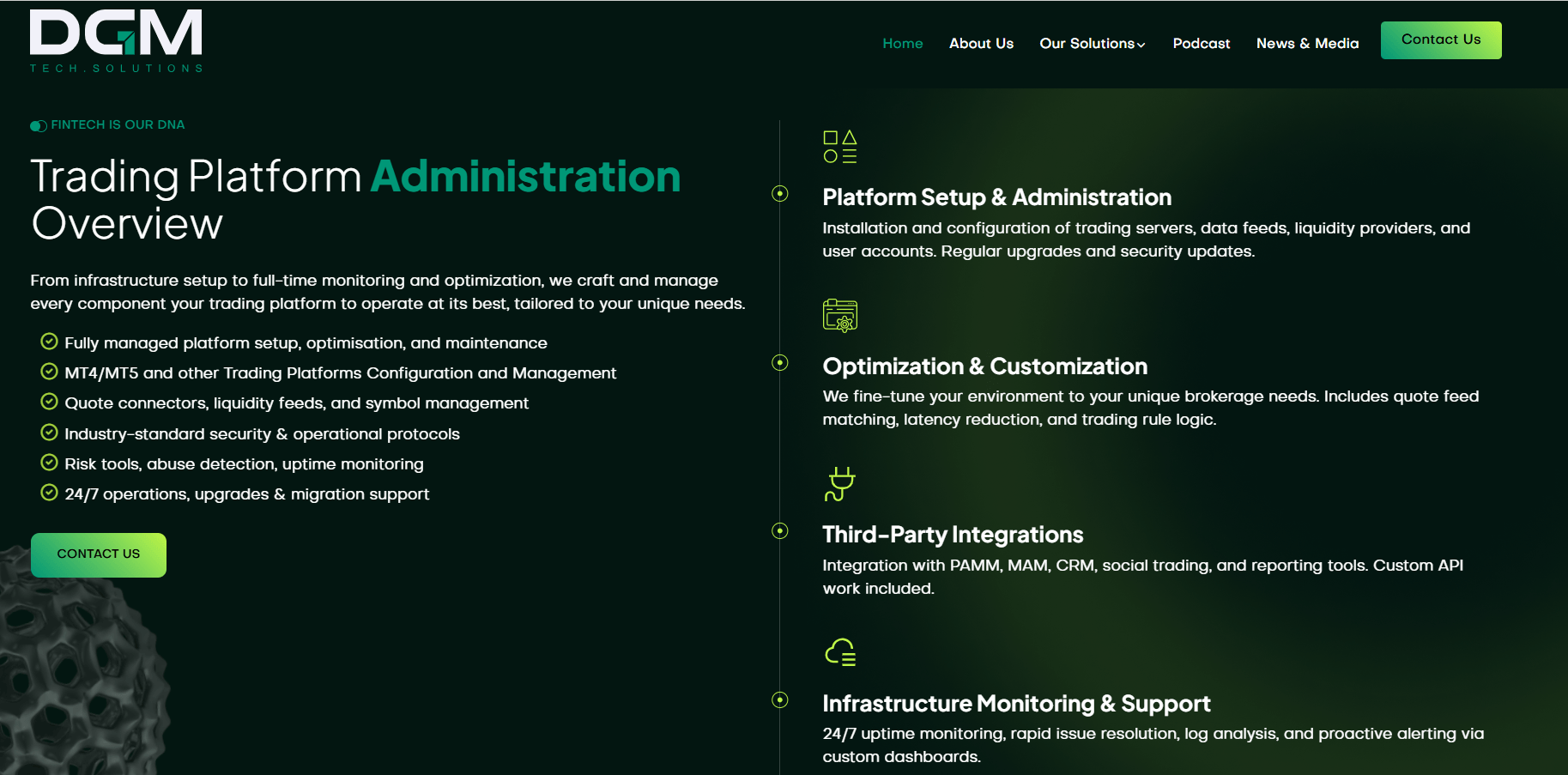
Task: Click the checkmark beside Quote connectors
Action: click(x=50, y=402)
